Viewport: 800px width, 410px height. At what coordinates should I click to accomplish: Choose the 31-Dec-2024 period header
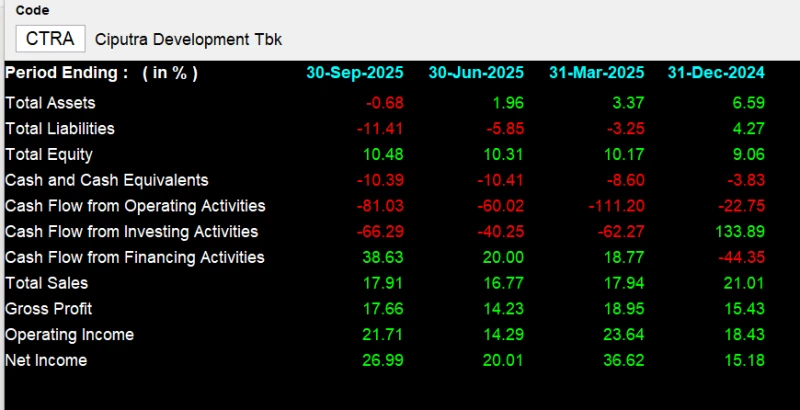pyautogui.click(x=716, y=73)
